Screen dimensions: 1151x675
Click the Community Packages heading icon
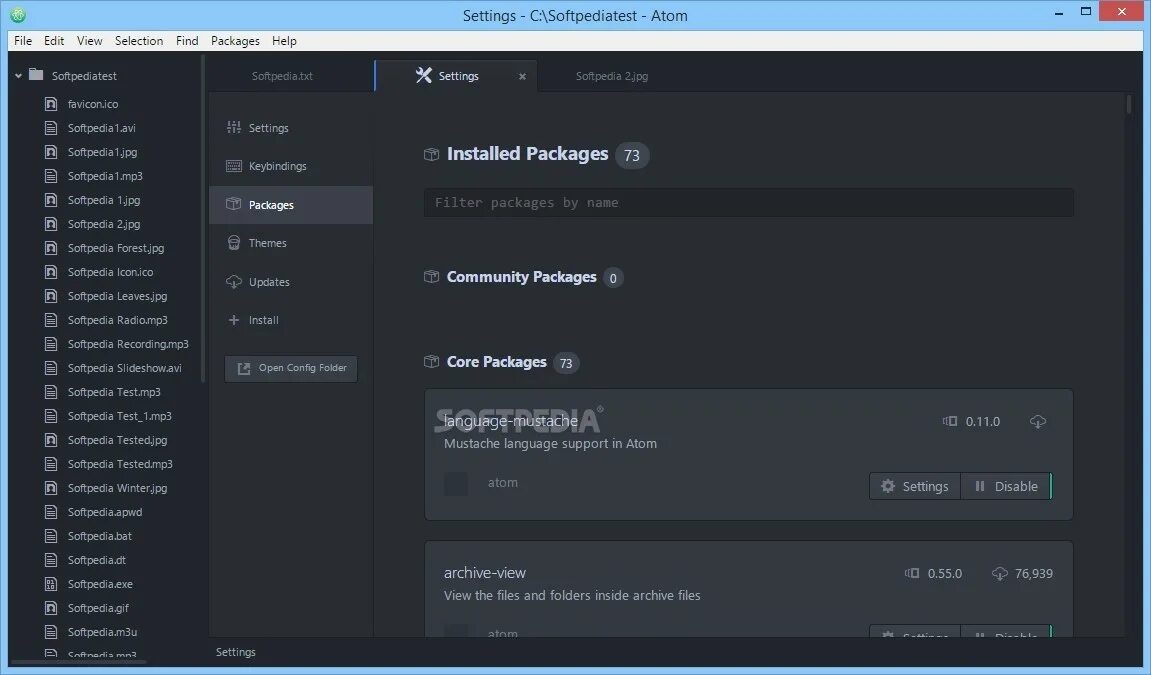click(432, 277)
